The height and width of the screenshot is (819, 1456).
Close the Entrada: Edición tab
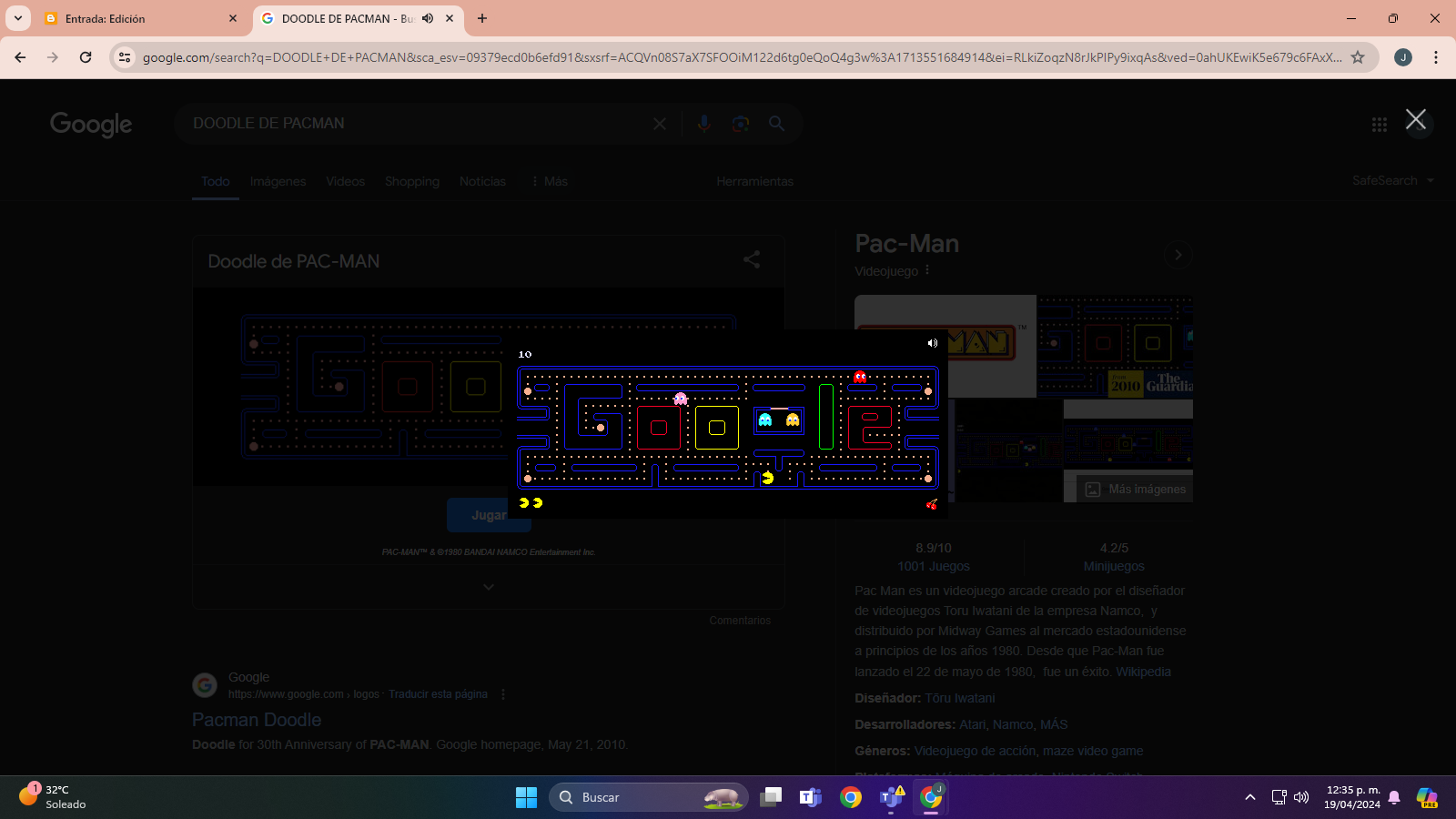click(233, 18)
